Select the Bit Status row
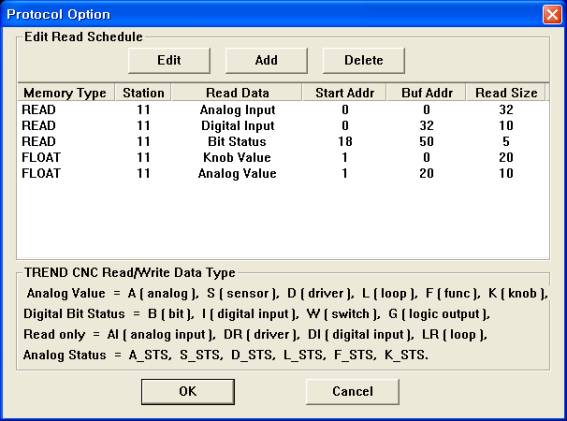 coord(283,141)
